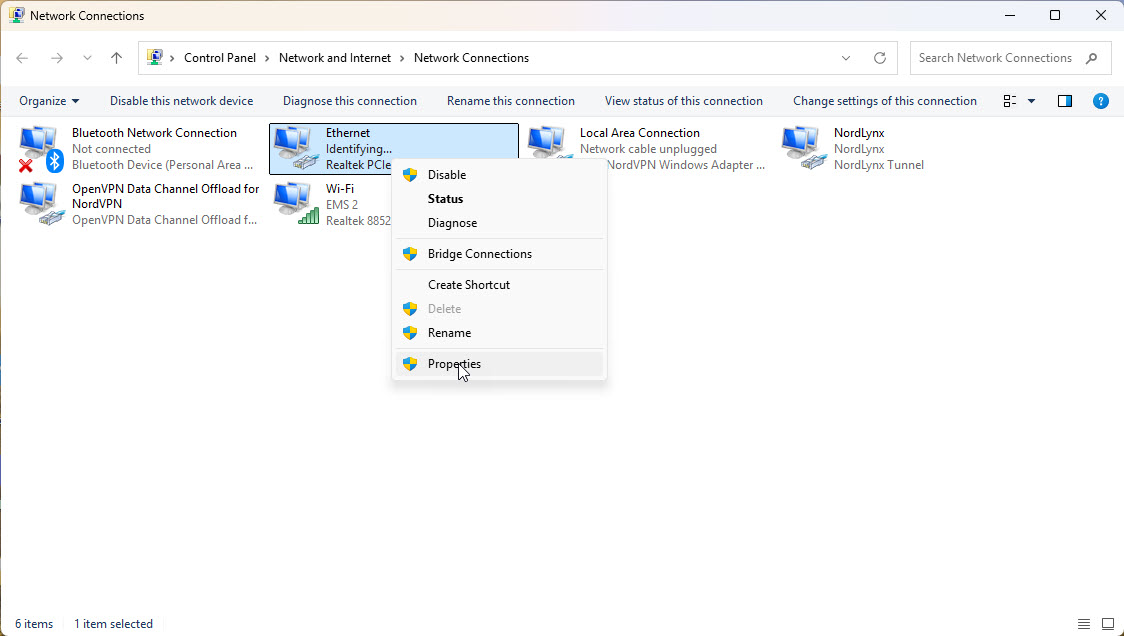The width and height of the screenshot is (1124, 636).
Task: Select Bridge Connections in the context menu
Action: (479, 254)
